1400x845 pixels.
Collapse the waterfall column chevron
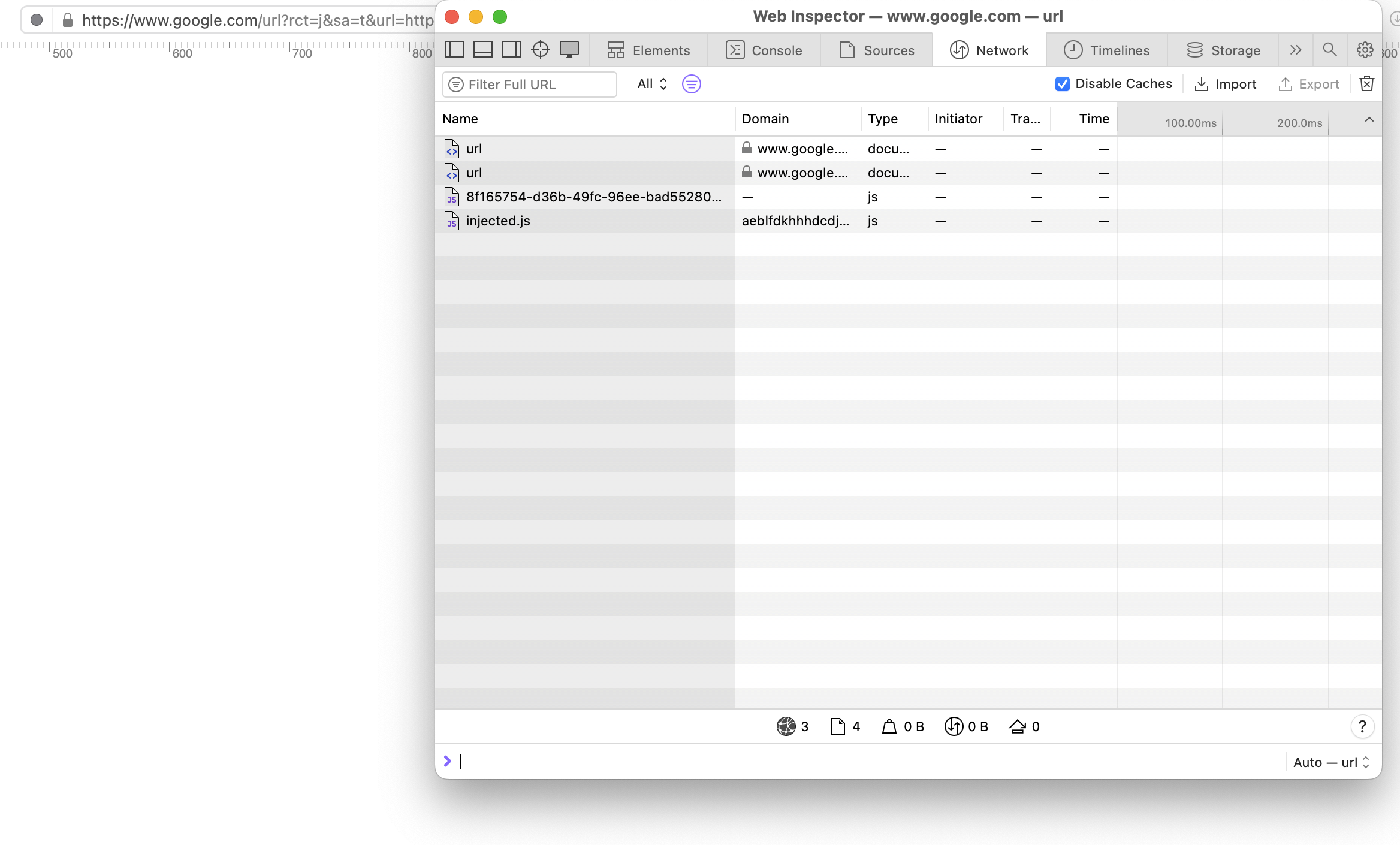coord(1369,119)
